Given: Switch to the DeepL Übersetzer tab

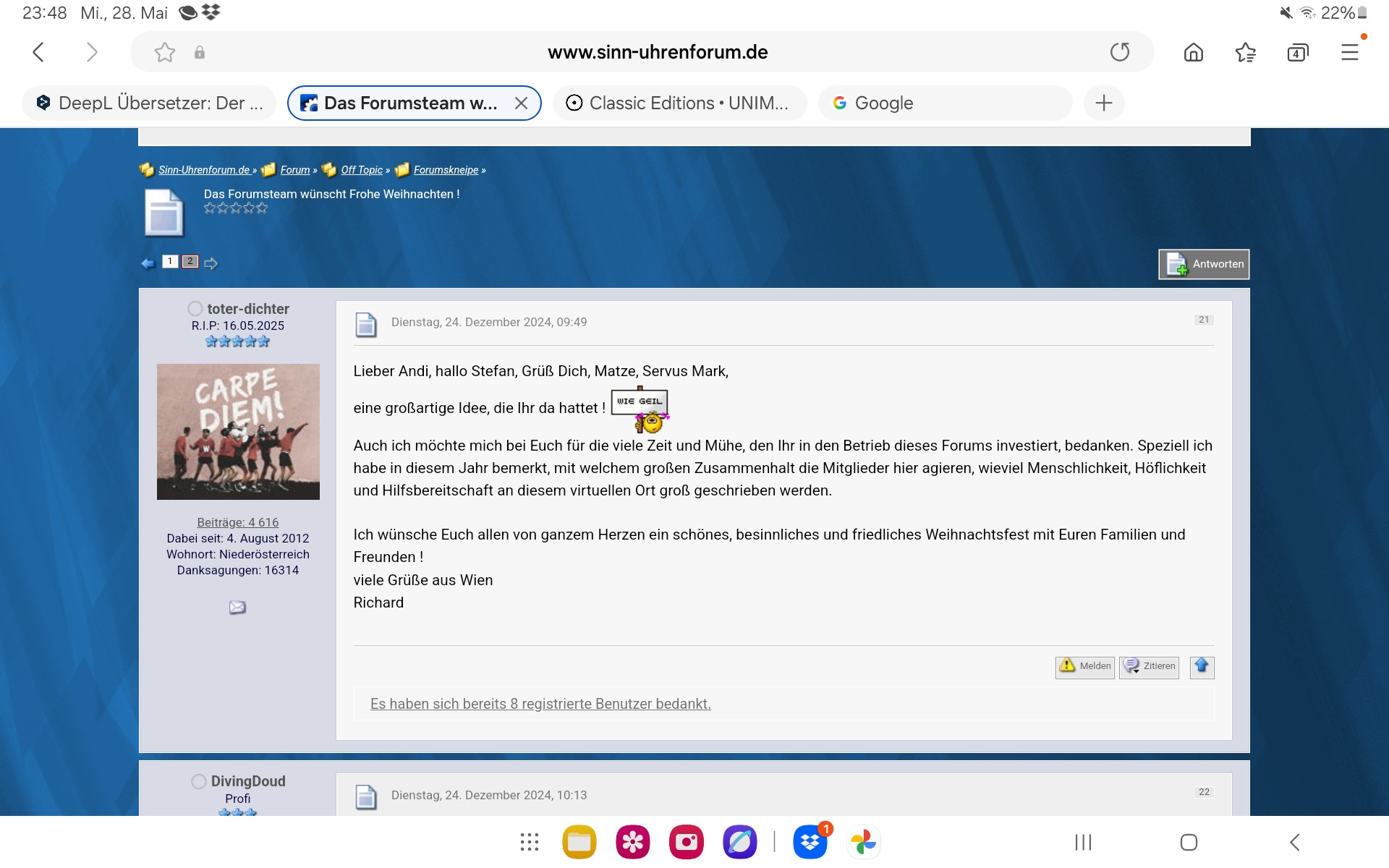Looking at the screenshot, I should (x=149, y=103).
